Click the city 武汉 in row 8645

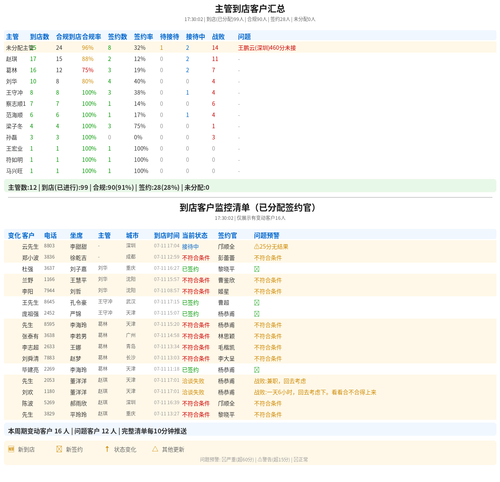131,302
